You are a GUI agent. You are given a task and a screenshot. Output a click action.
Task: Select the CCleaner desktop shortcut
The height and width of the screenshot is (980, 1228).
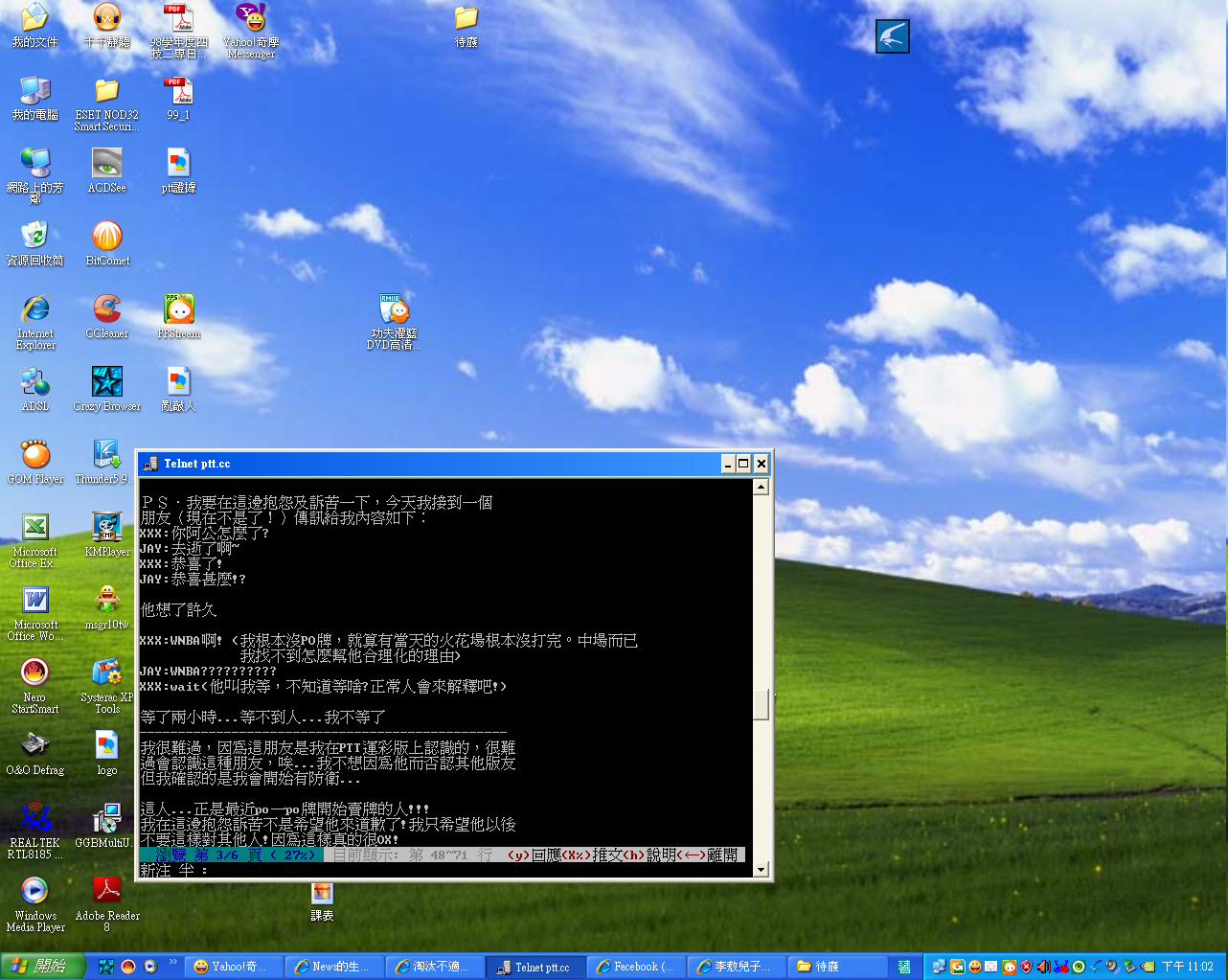(x=107, y=309)
